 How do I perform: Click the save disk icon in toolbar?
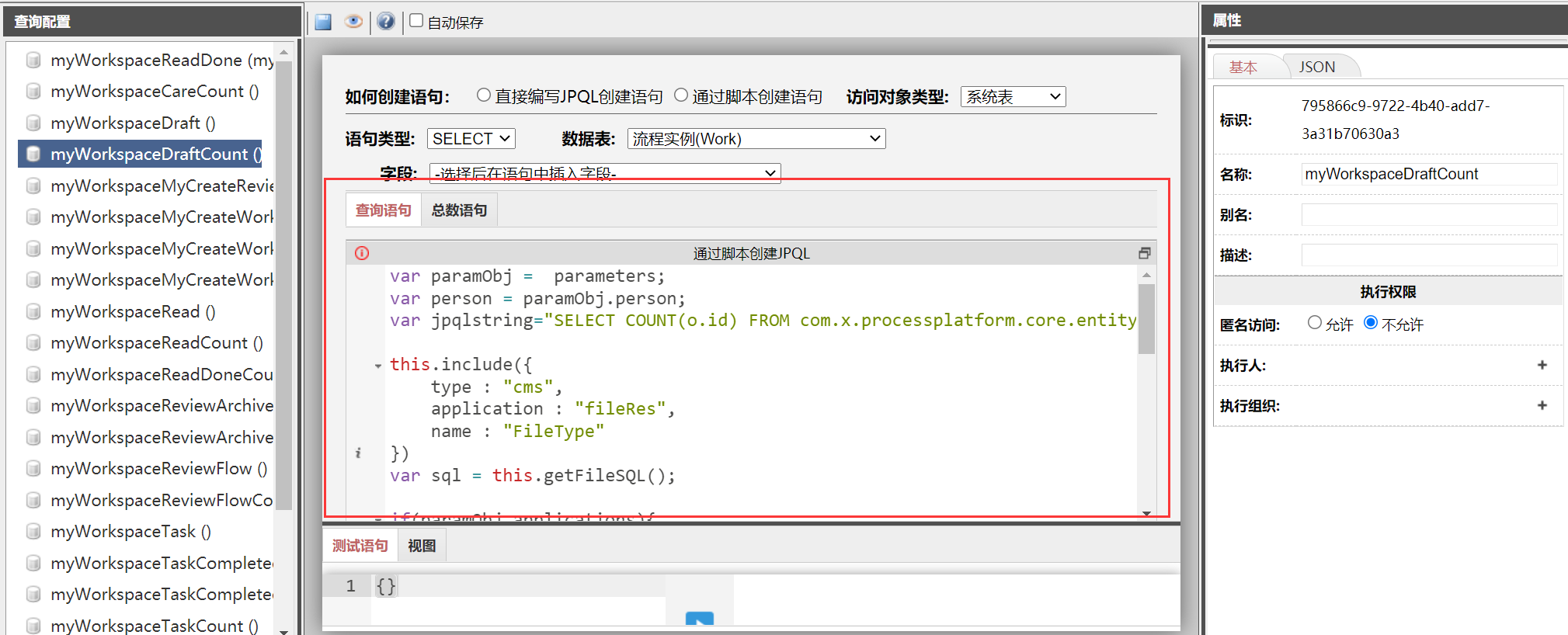tap(323, 22)
